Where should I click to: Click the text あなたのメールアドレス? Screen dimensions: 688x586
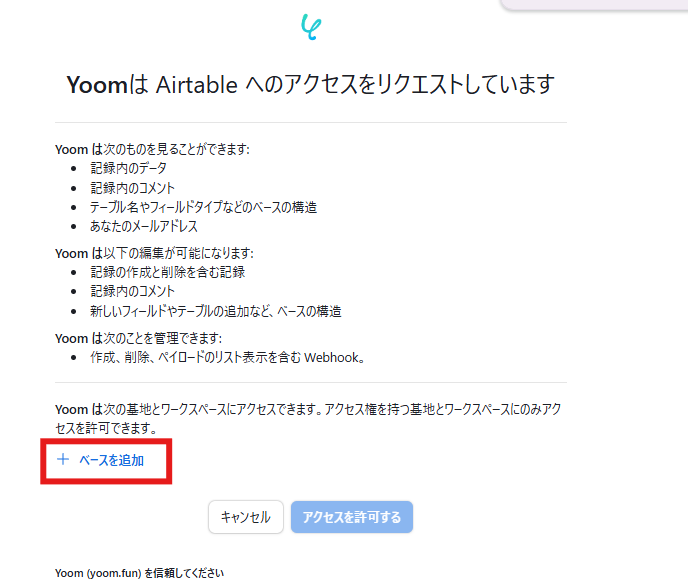point(144,226)
